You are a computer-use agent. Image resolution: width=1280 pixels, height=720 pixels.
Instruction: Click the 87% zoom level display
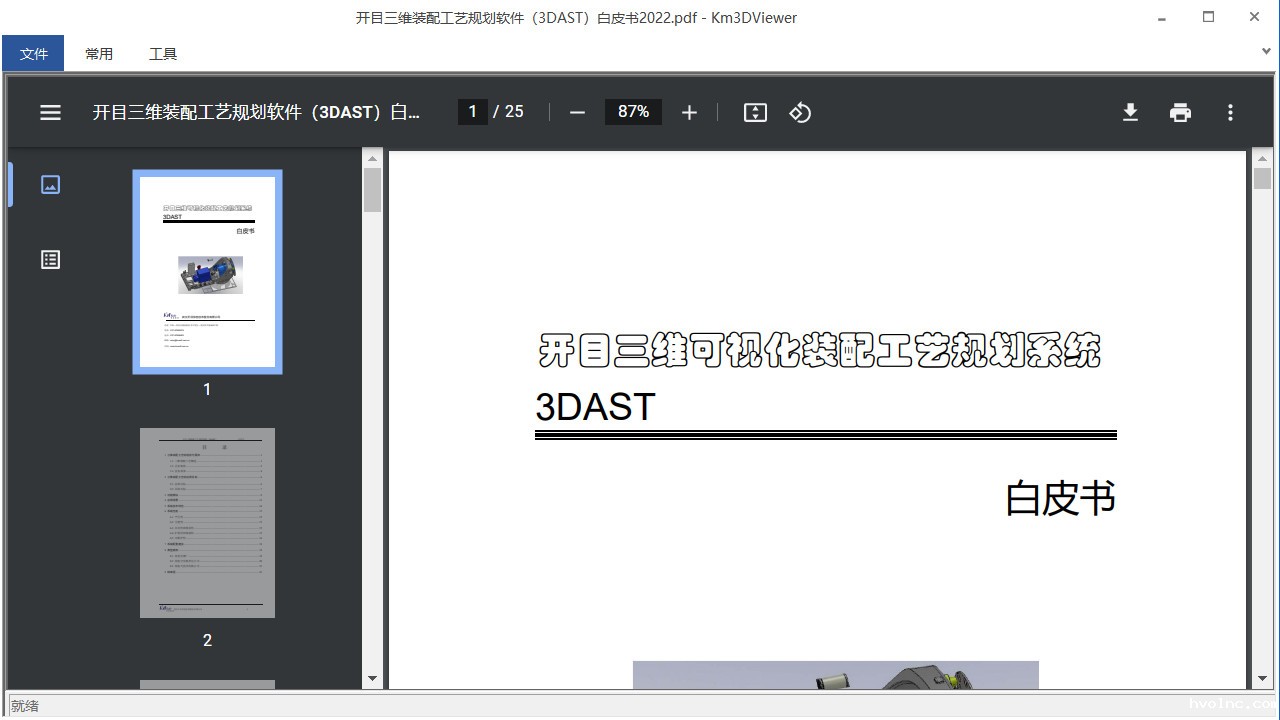pyautogui.click(x=632, y=111)
